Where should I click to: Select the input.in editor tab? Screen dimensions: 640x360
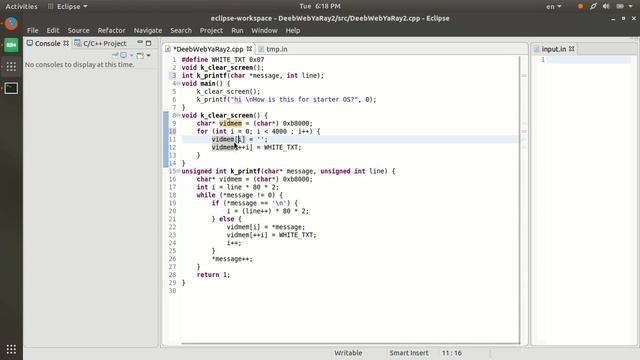point(553,49)
